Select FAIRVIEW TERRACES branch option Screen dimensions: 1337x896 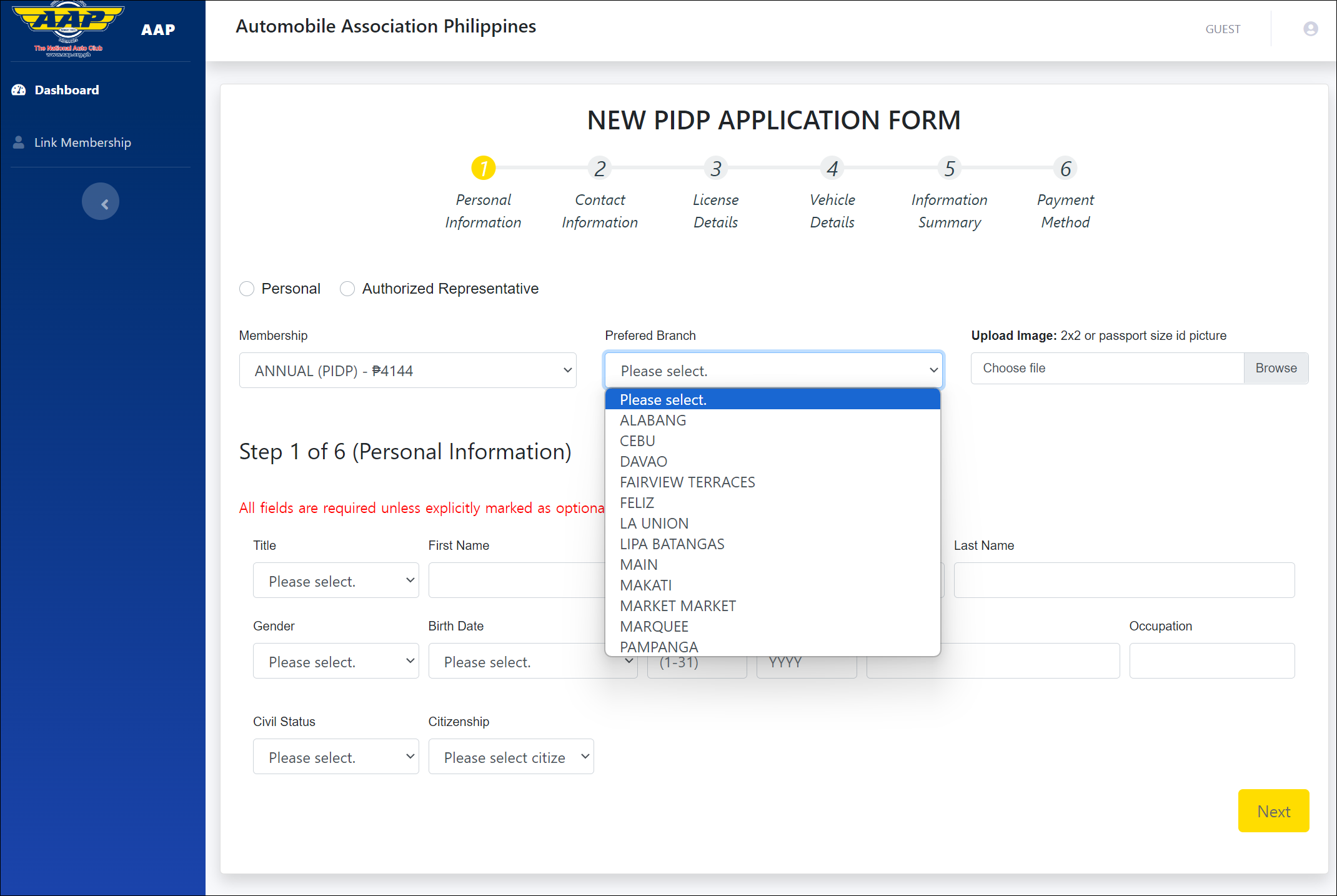[687, 482]
